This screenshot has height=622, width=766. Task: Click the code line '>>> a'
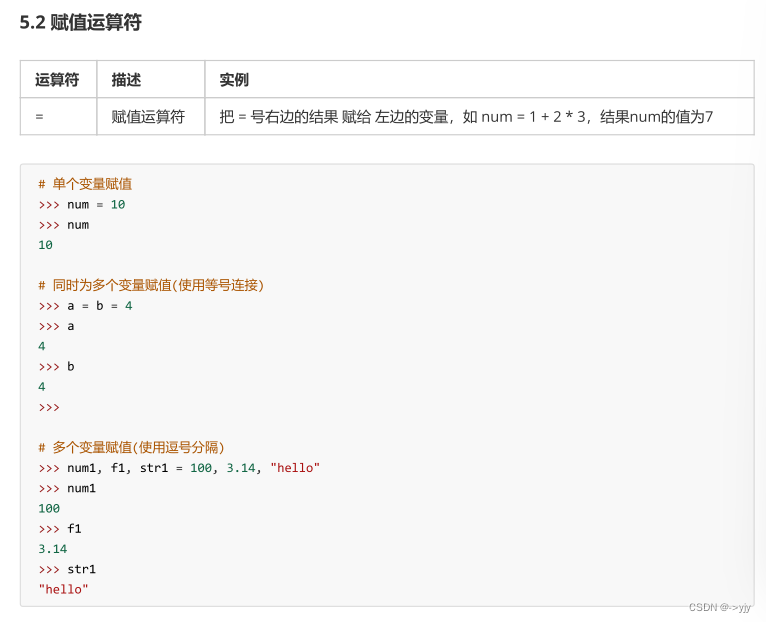56,326
